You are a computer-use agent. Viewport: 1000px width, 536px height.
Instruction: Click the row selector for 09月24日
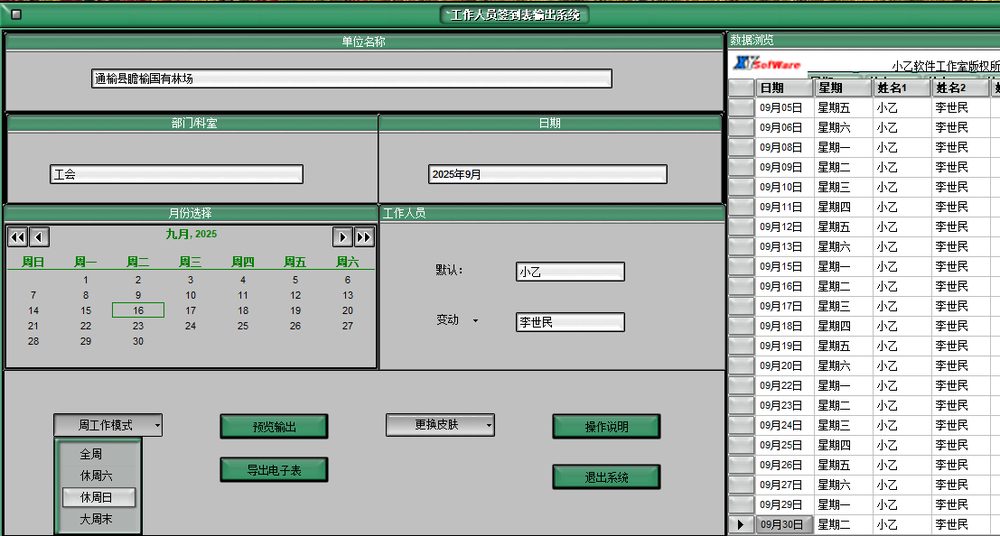click(x=741, y=425)
